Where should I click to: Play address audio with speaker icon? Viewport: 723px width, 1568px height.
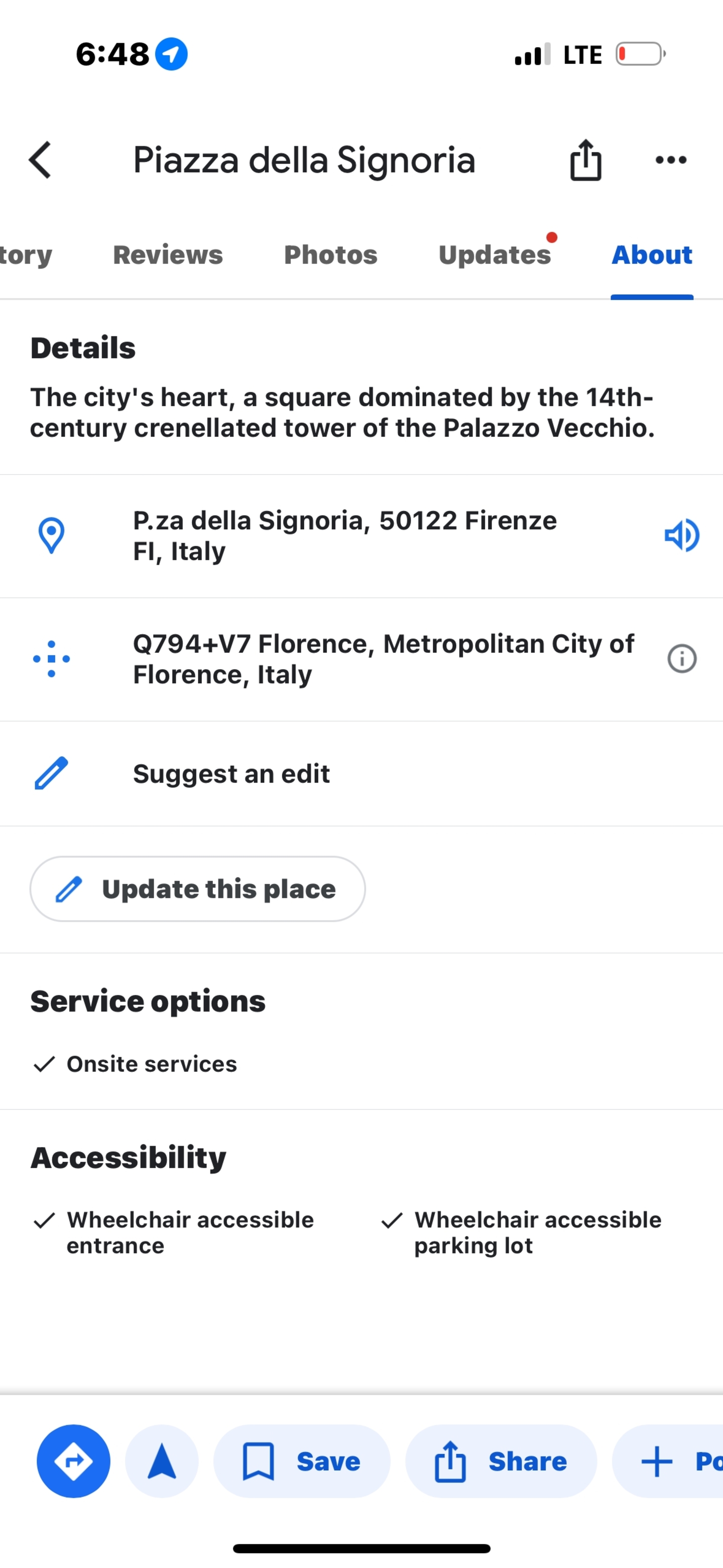(x=682, y=536)
